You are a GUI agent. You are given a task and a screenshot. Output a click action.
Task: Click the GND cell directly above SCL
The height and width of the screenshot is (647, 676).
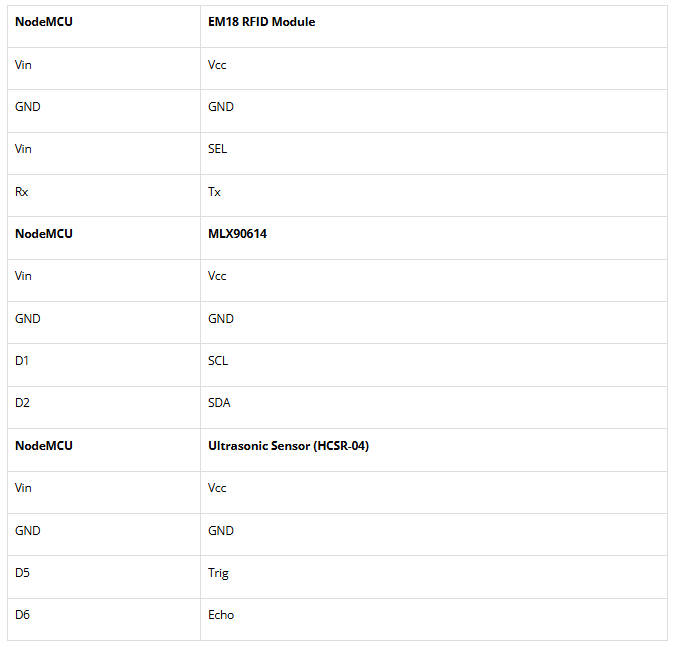(221, 319)
